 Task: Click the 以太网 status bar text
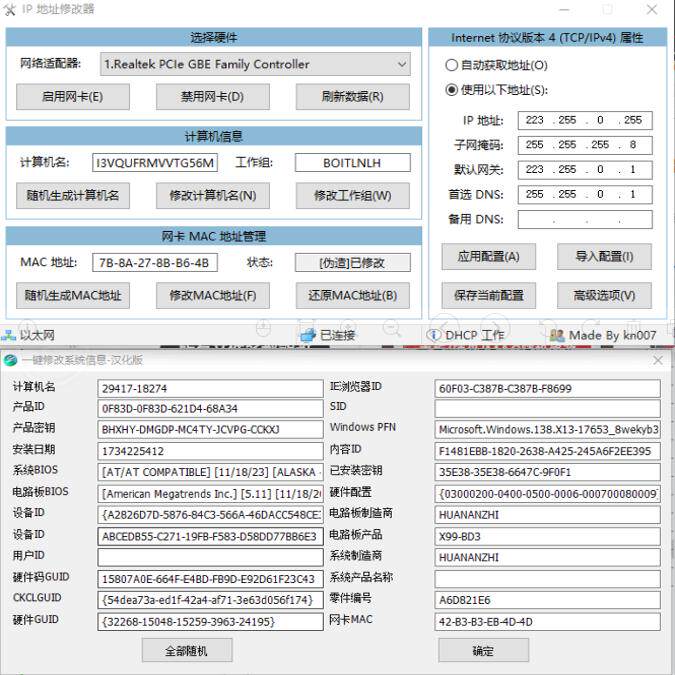[37, 335]
